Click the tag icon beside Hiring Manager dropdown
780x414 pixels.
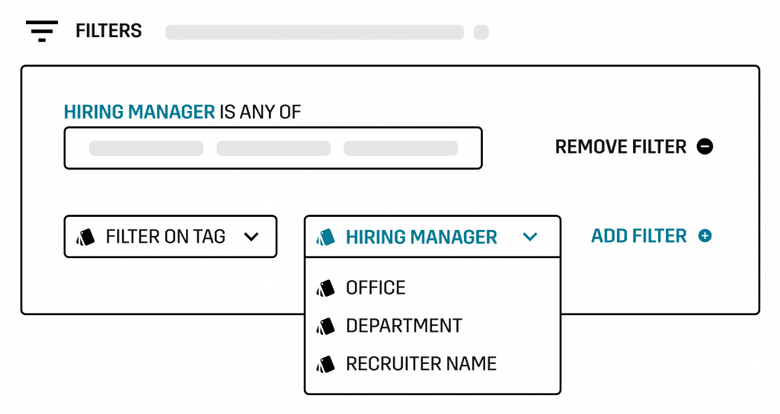(326, 237)
